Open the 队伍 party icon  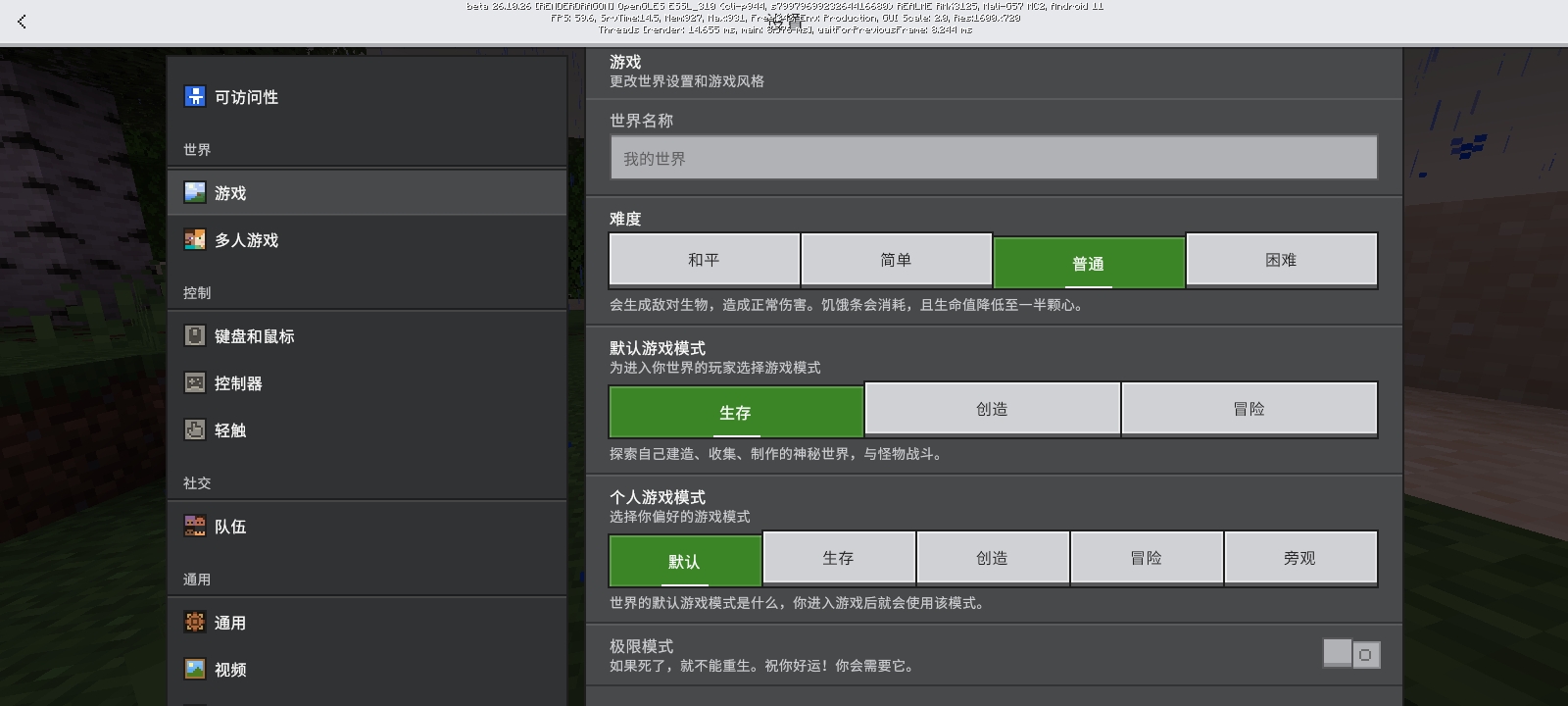[x=195, y=526]
